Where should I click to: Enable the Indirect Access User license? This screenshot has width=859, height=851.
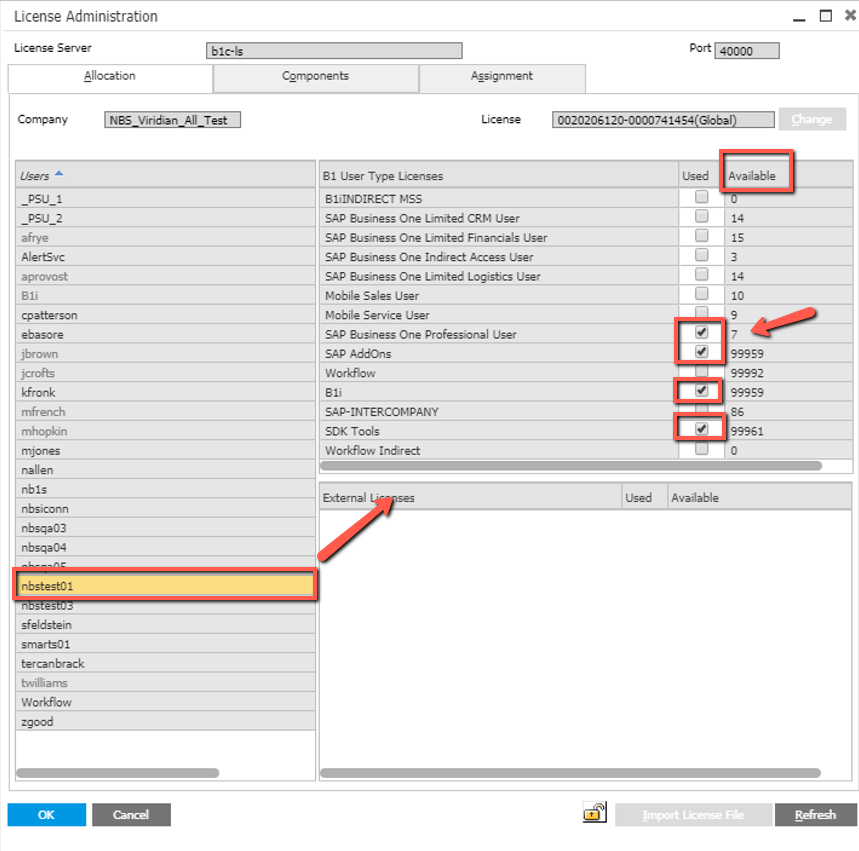701,255
